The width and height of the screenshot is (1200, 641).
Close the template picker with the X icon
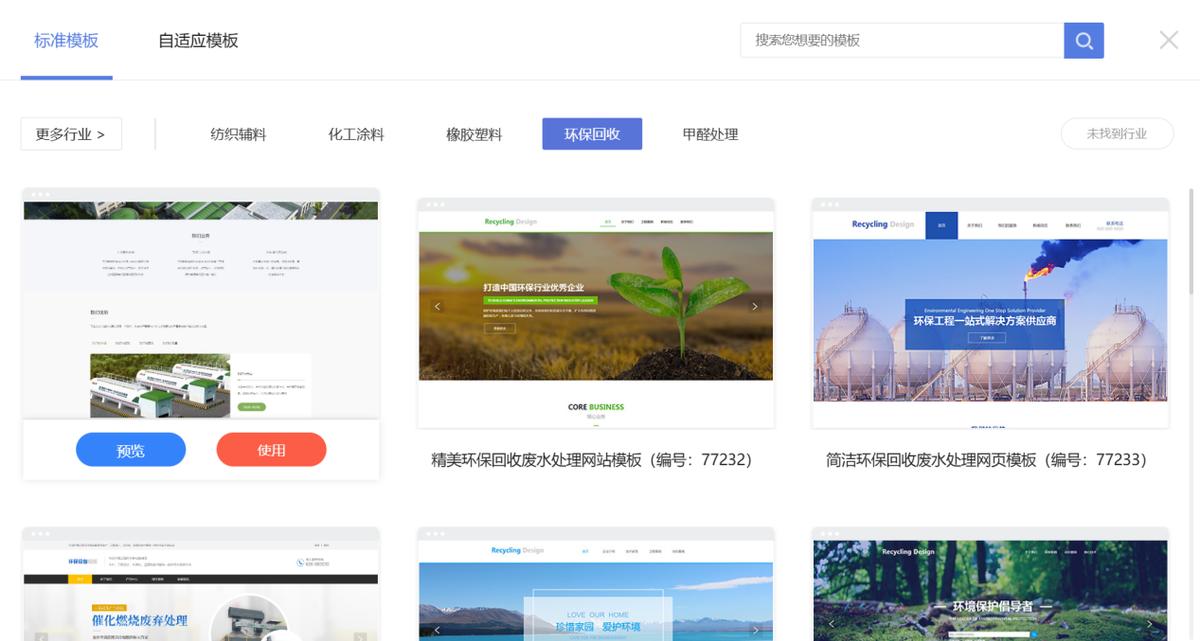1168,39
